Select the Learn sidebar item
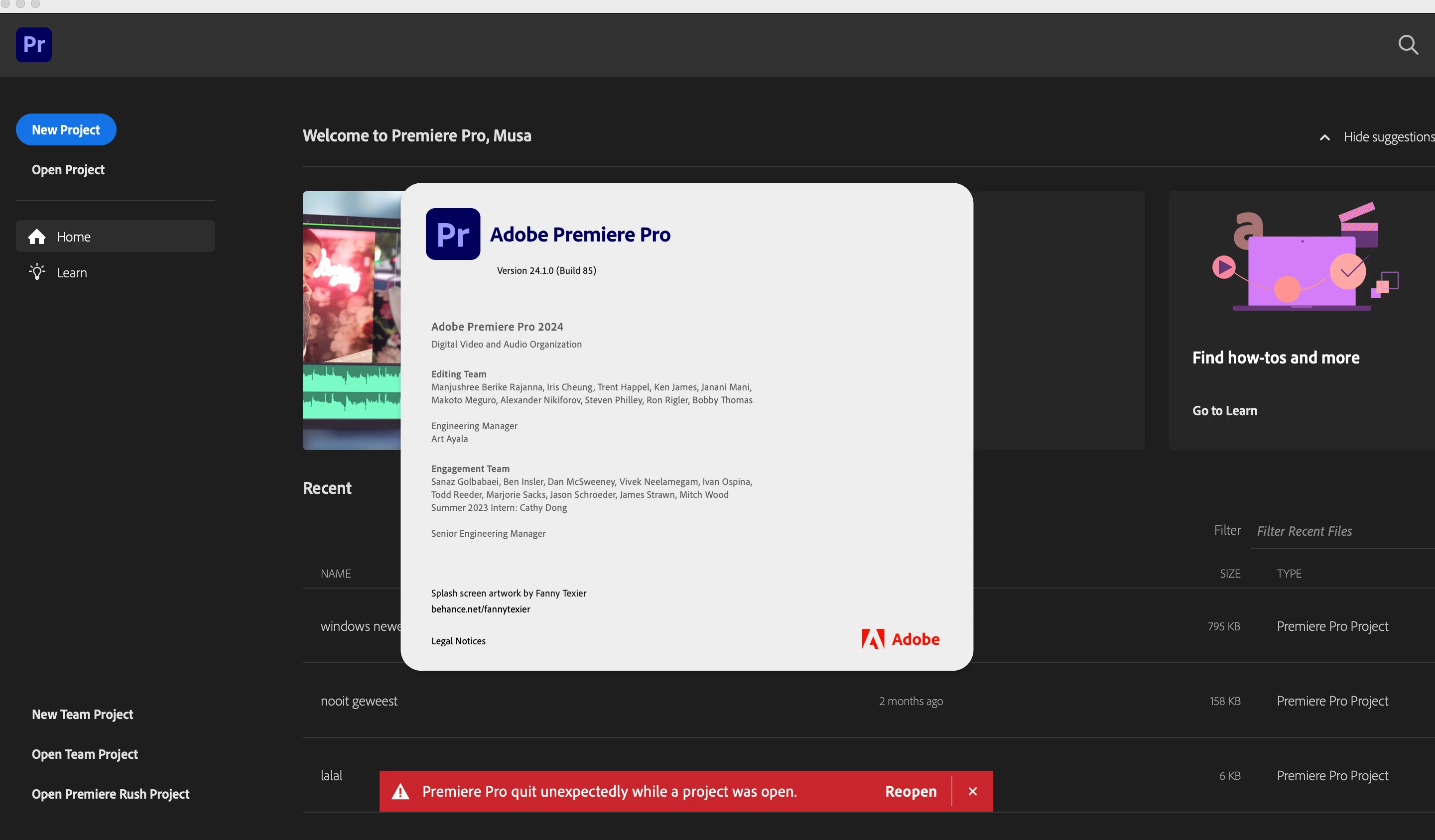This screenshot has width=1435, height=840. [x=72, y=272]
